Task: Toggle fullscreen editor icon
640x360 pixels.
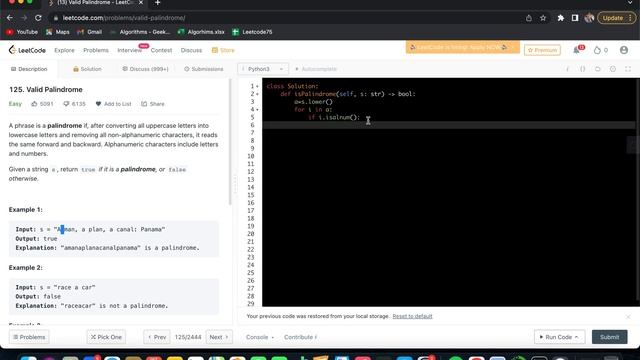Action: 628,69
